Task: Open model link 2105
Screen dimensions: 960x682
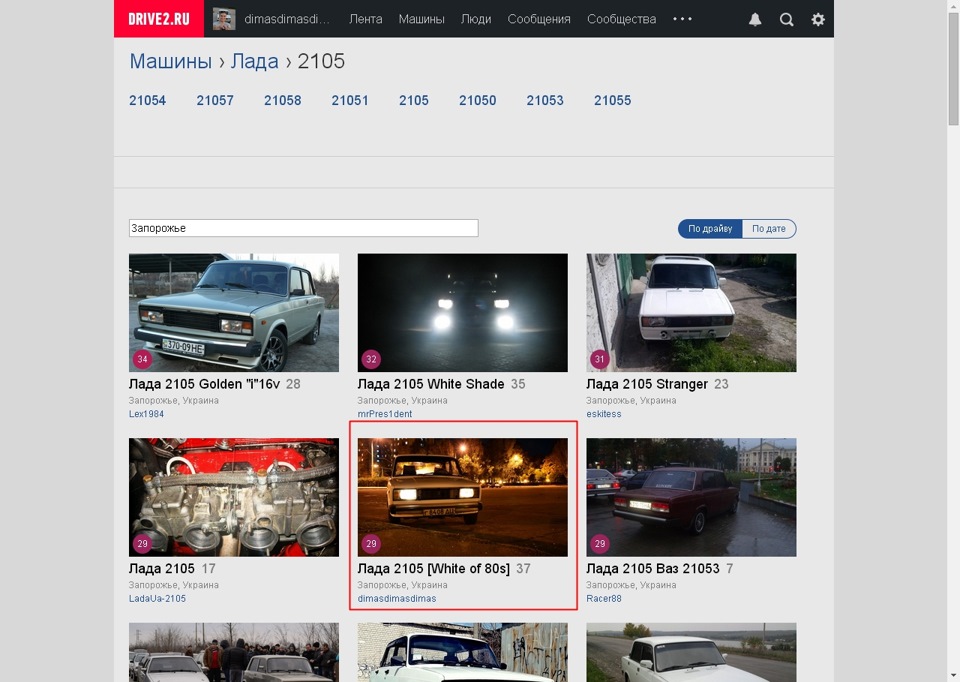Action: (x=414, y=100)
